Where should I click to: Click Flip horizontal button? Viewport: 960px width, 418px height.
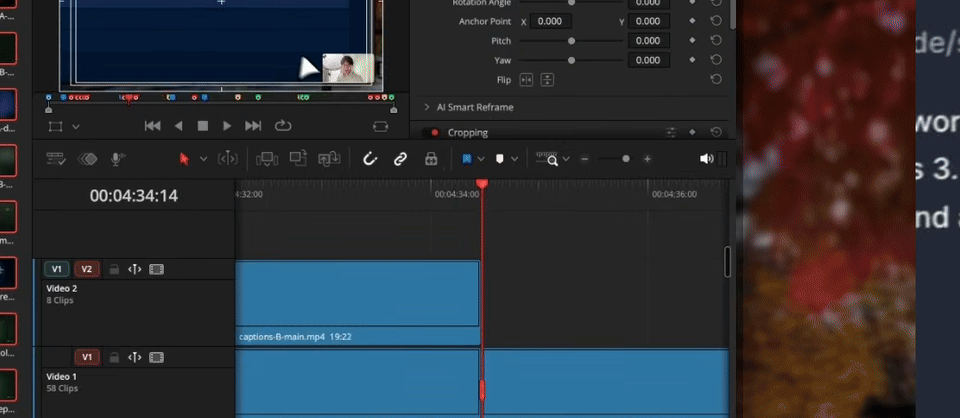tap(526, 80)
